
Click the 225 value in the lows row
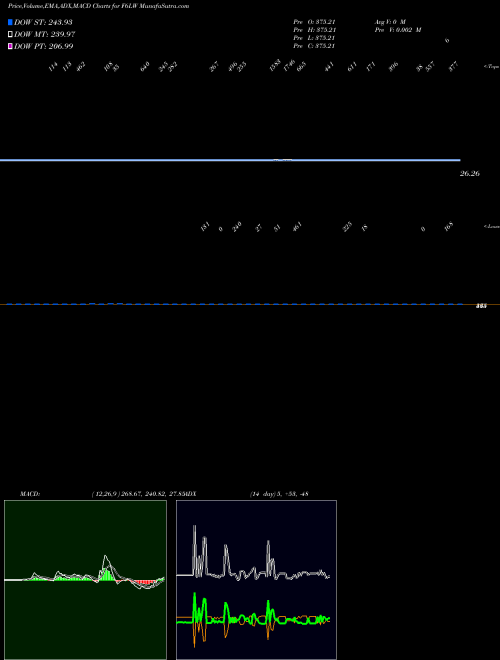(347, 227)
